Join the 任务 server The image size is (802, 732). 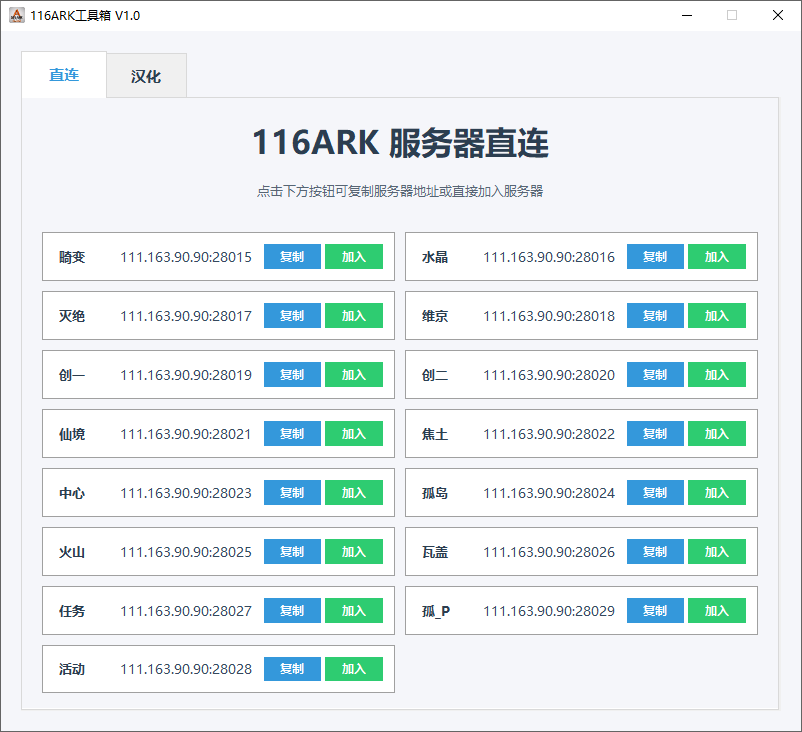pos(354,611)
